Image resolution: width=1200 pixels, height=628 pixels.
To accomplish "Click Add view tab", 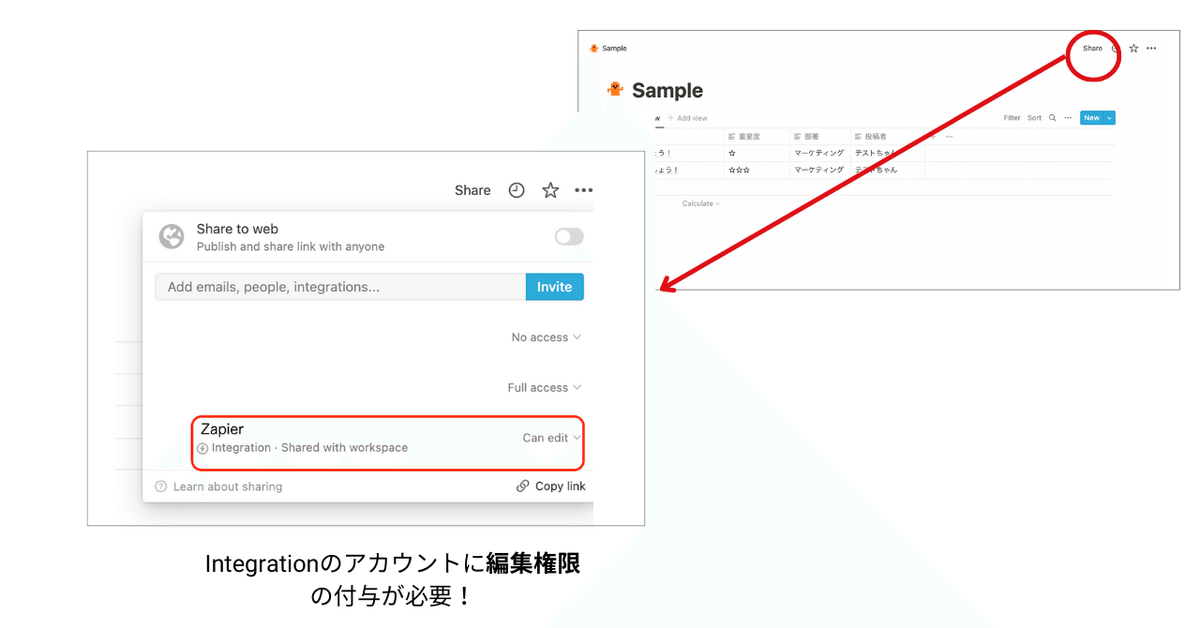I will [x=687, y=118].
